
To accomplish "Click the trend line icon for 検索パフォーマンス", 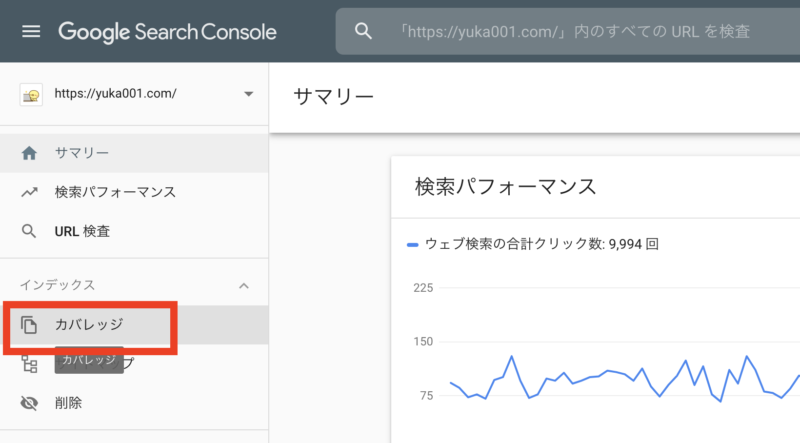I will click(x=29, y=192).
